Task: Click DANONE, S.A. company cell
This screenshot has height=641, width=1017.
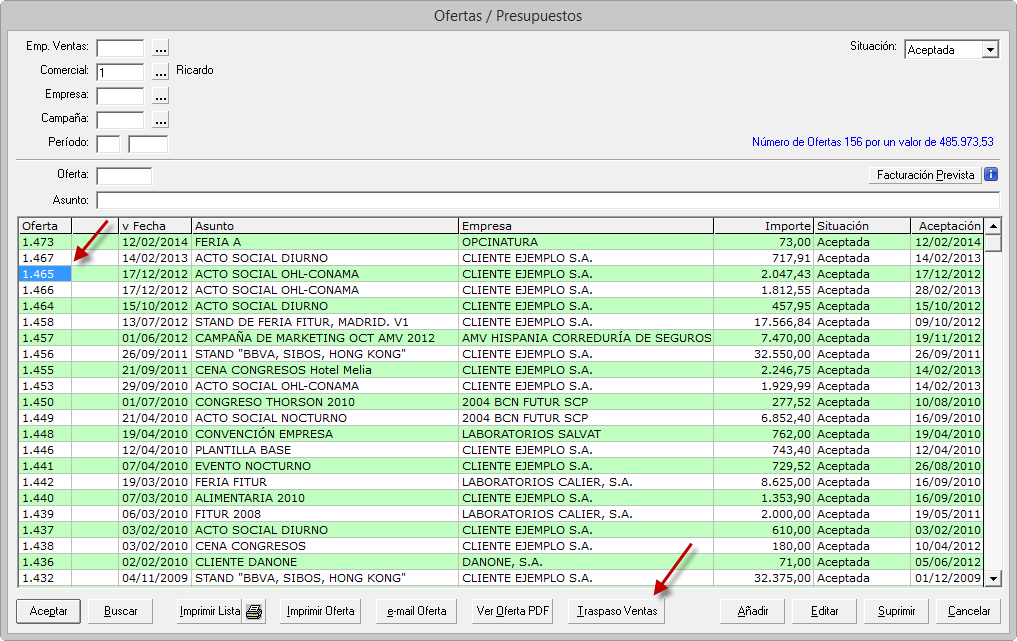Action: (x=586, y=562)
